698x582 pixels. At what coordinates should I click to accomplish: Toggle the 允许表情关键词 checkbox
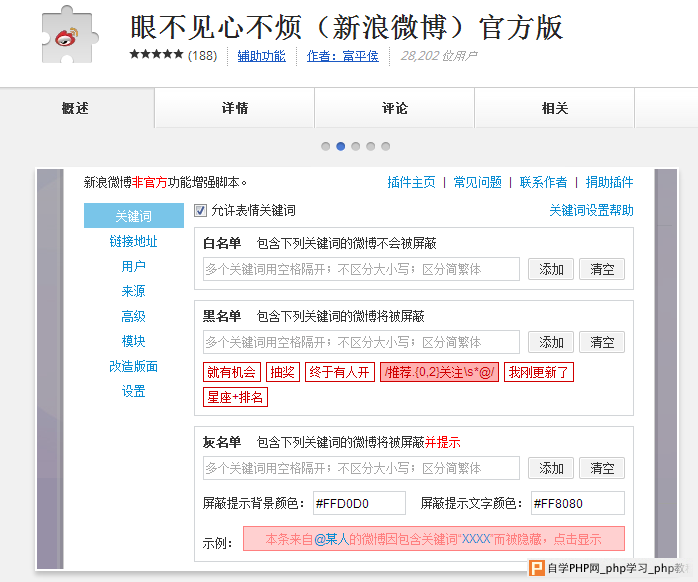(x=200, y=210)
